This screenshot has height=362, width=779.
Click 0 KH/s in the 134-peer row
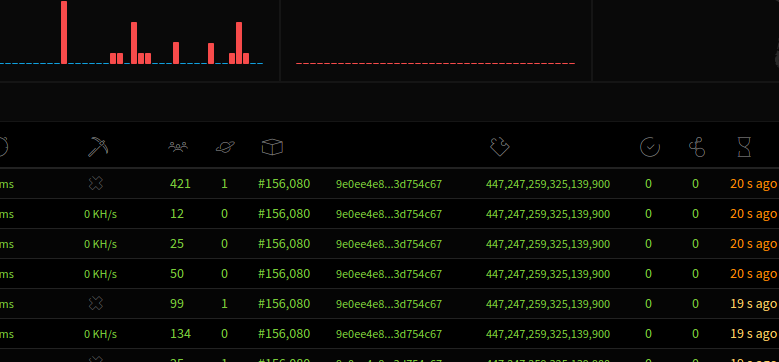[100, 334]
